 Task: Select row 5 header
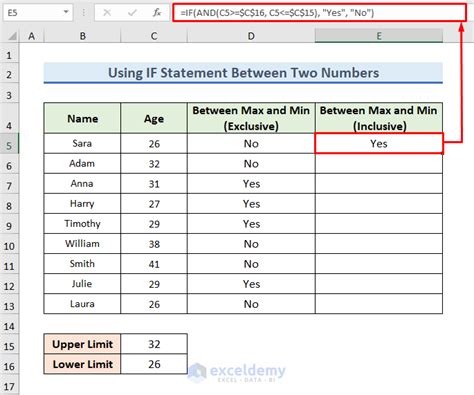tap(9, 144)
